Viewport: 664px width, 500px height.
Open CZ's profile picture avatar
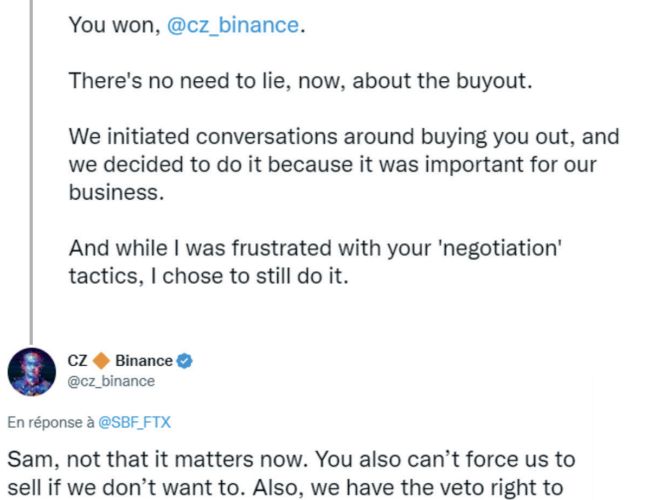[x=32, y=372]
